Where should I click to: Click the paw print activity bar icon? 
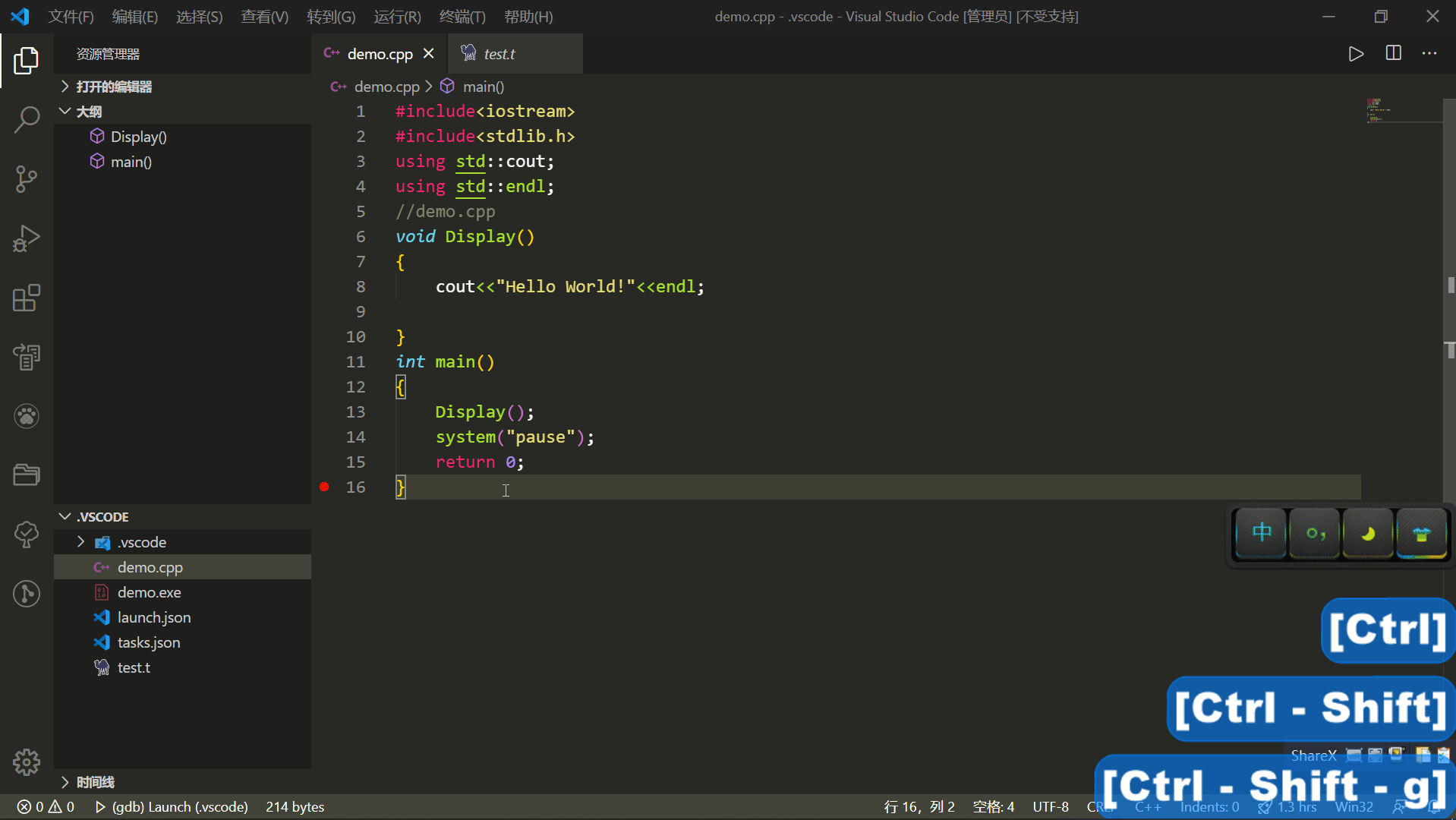(27, 416)
